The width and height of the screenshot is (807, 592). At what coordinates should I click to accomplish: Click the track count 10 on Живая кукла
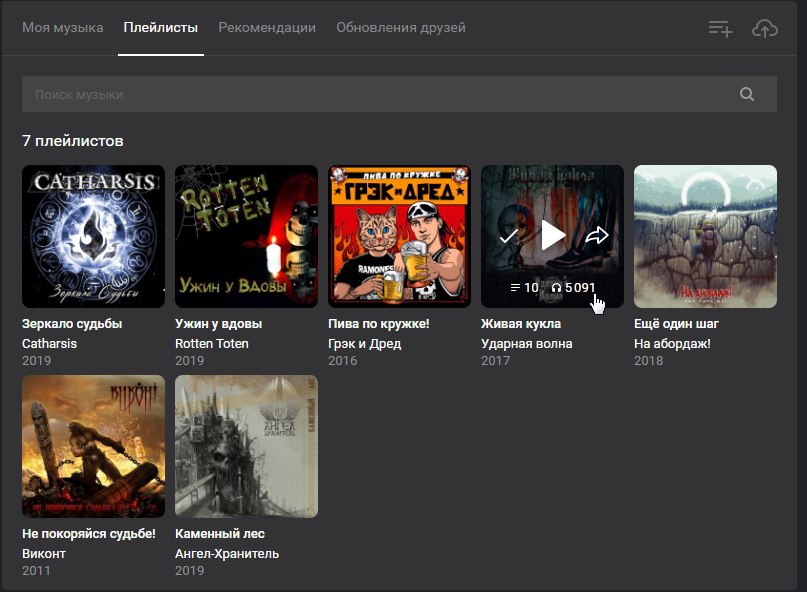524,287
